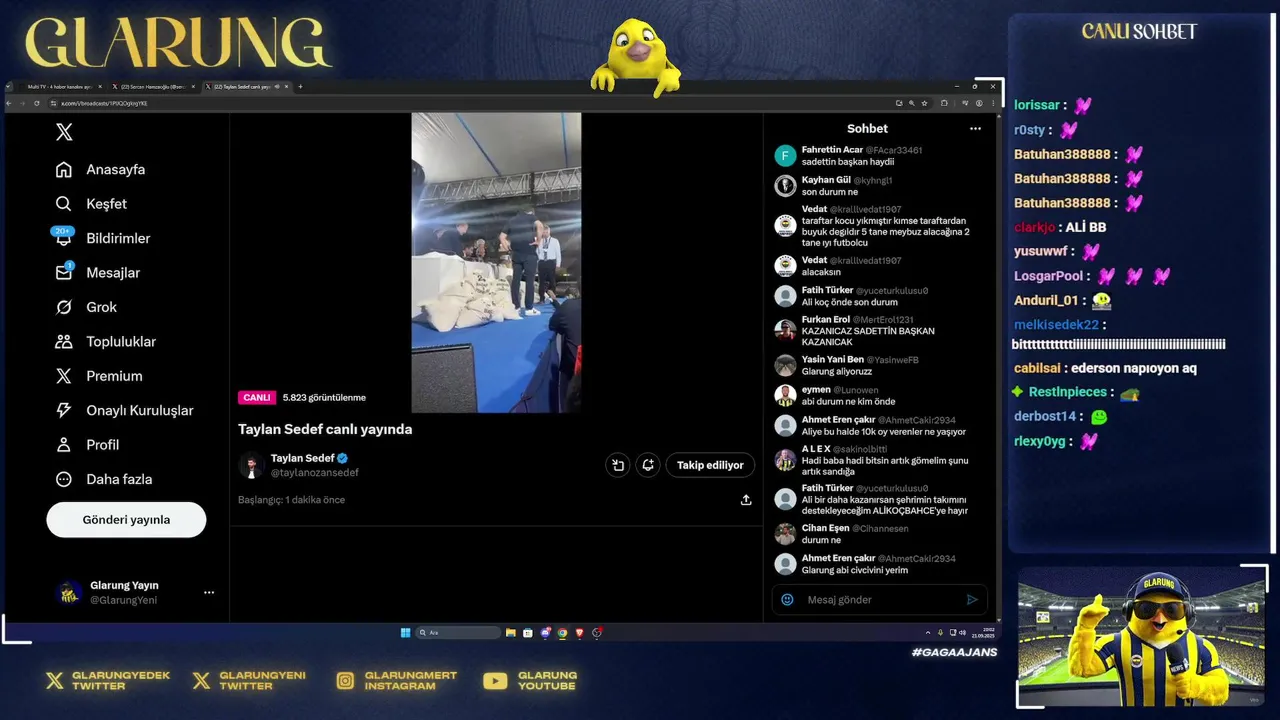Image resolution: width=1280 pixels, height=720 pixels.
Task: Click browser back arrow
Action: [x=10, y=103]
